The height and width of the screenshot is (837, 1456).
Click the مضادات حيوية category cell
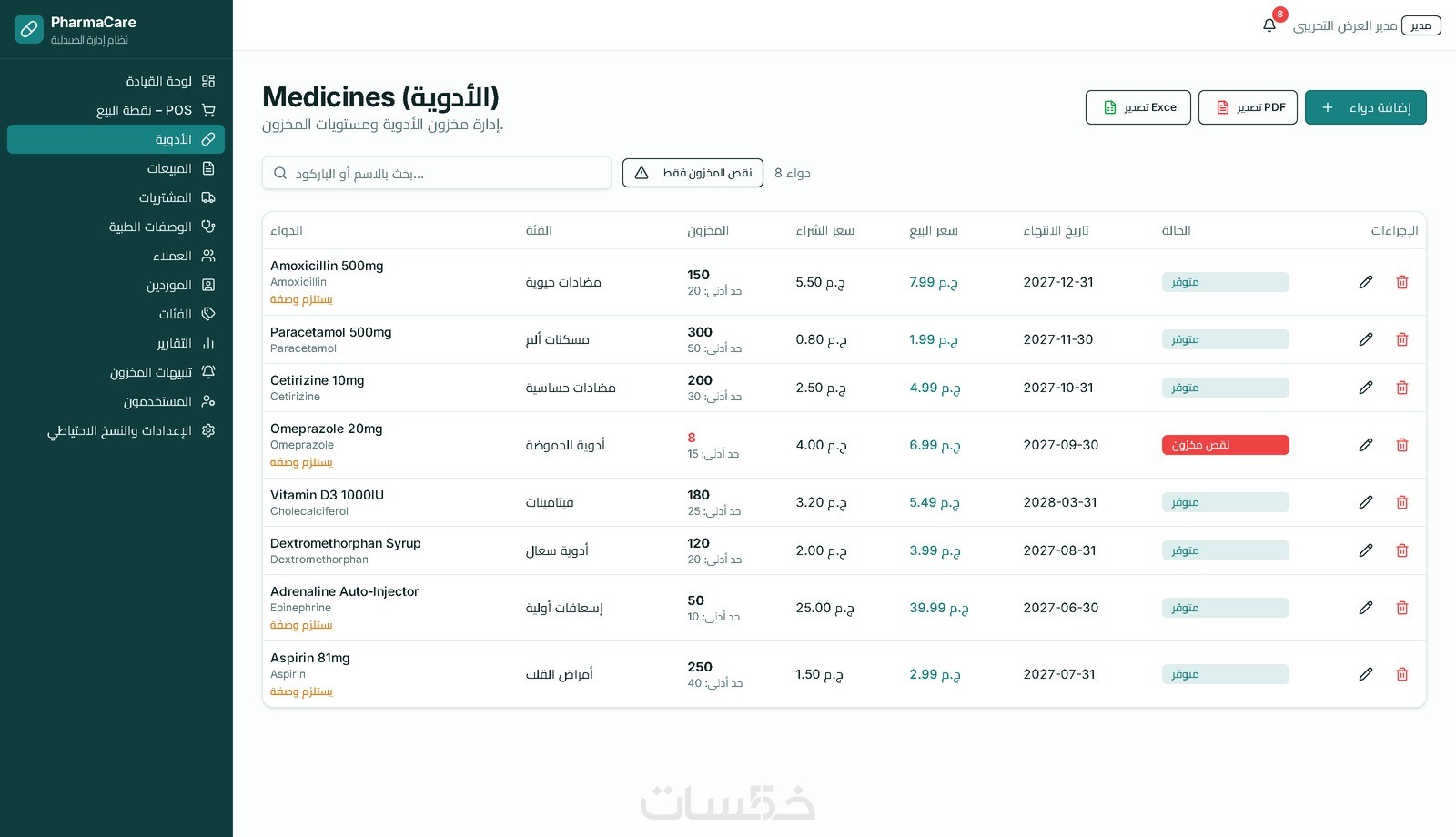[563, 282]
